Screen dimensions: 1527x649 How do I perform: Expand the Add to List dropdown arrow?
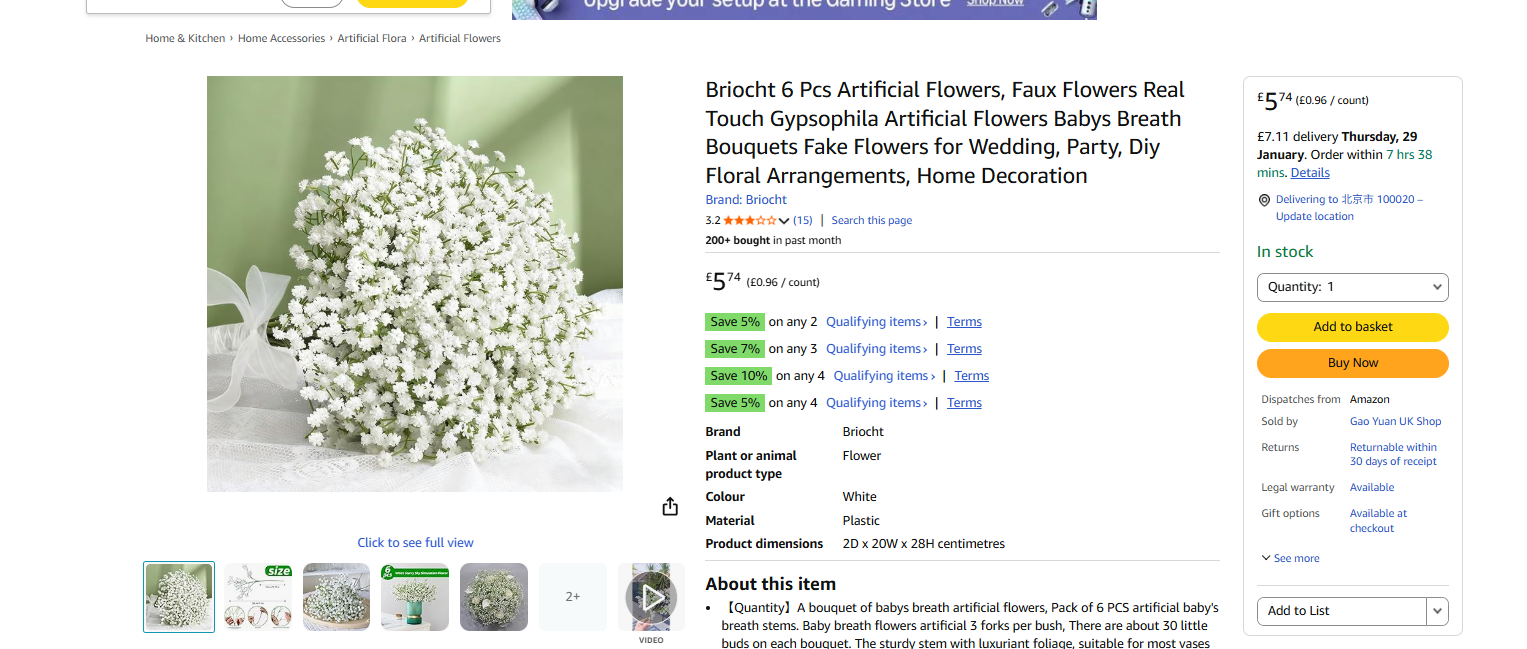click(x=1437, y=611)
